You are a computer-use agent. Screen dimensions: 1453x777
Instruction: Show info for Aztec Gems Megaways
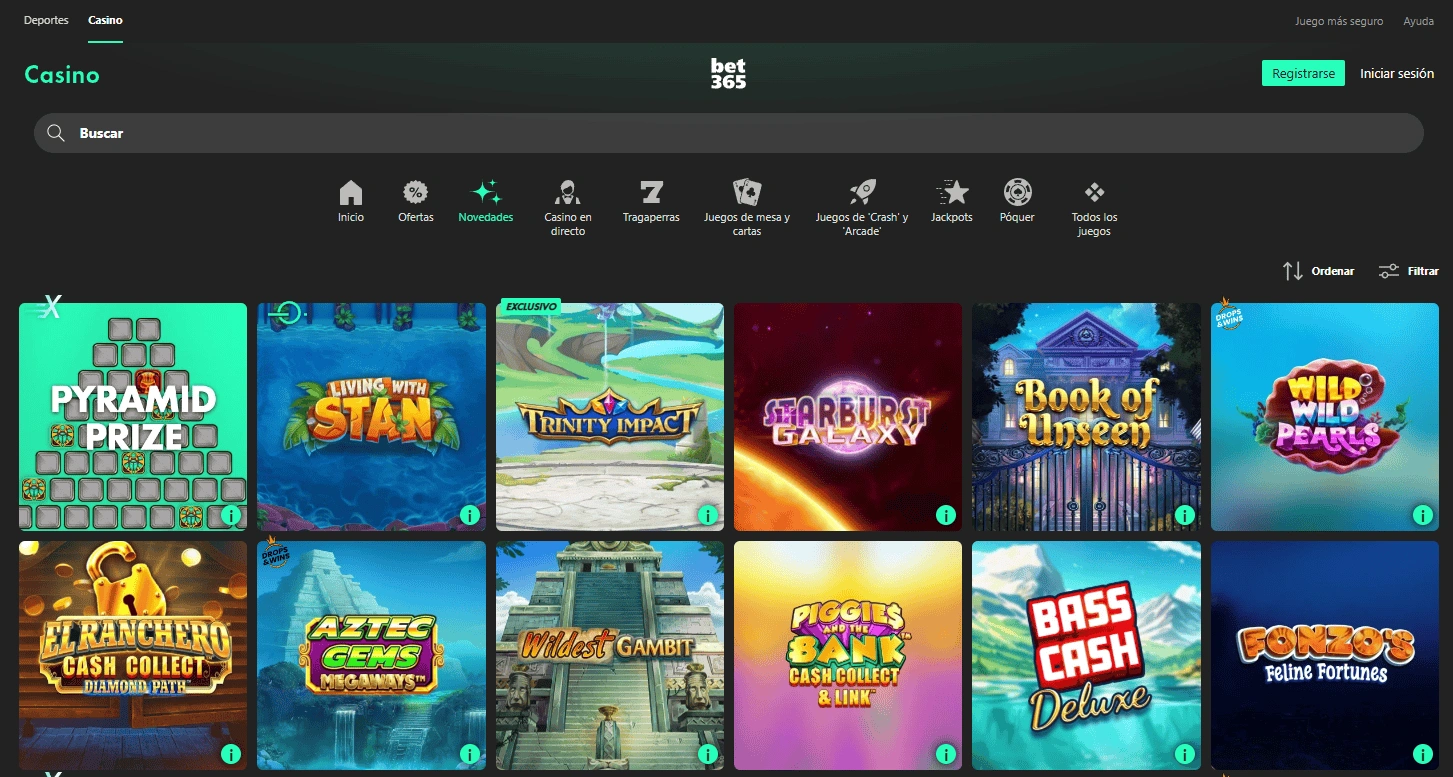470,754
